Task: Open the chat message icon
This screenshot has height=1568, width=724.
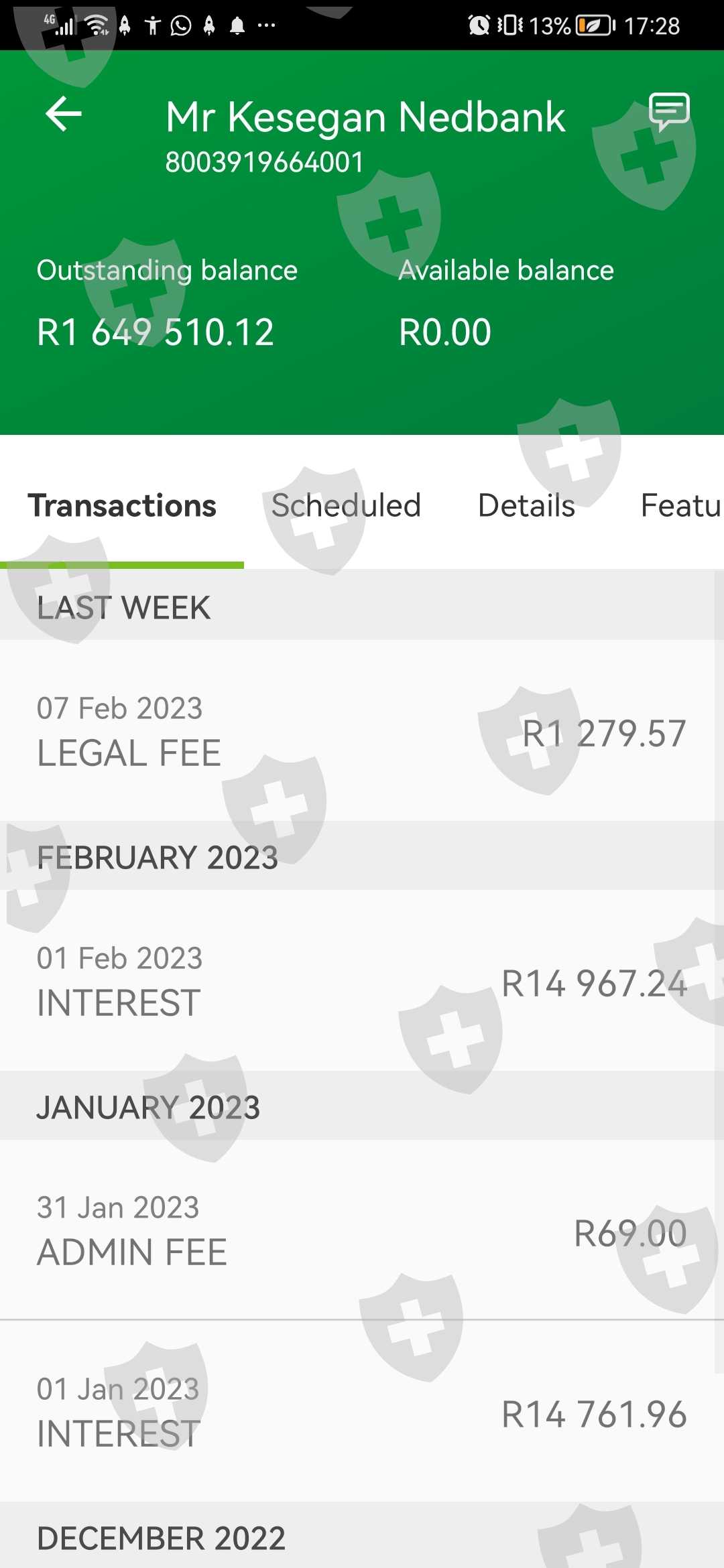Action: coord(669,111)
